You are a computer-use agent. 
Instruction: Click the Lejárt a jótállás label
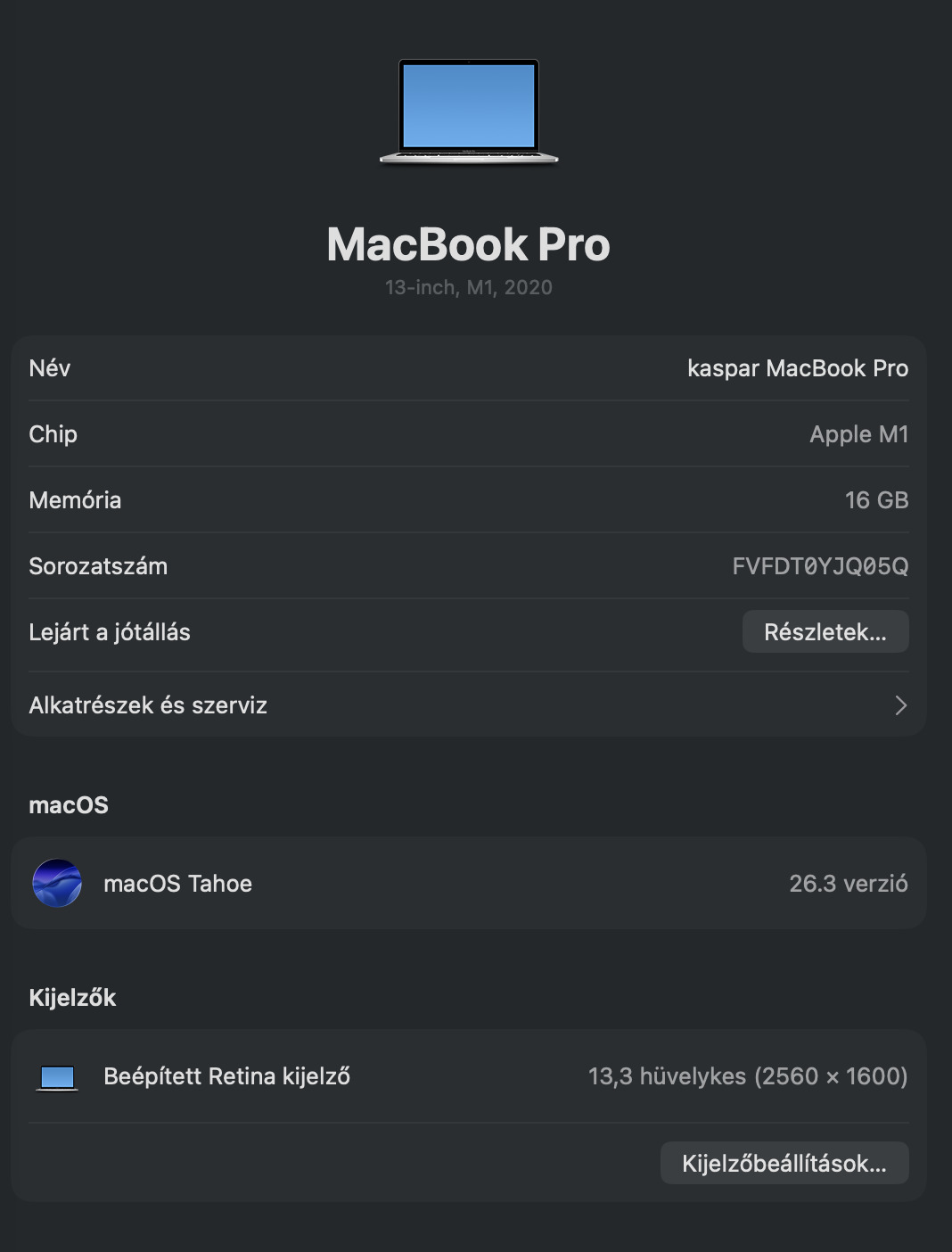(110, 632)
